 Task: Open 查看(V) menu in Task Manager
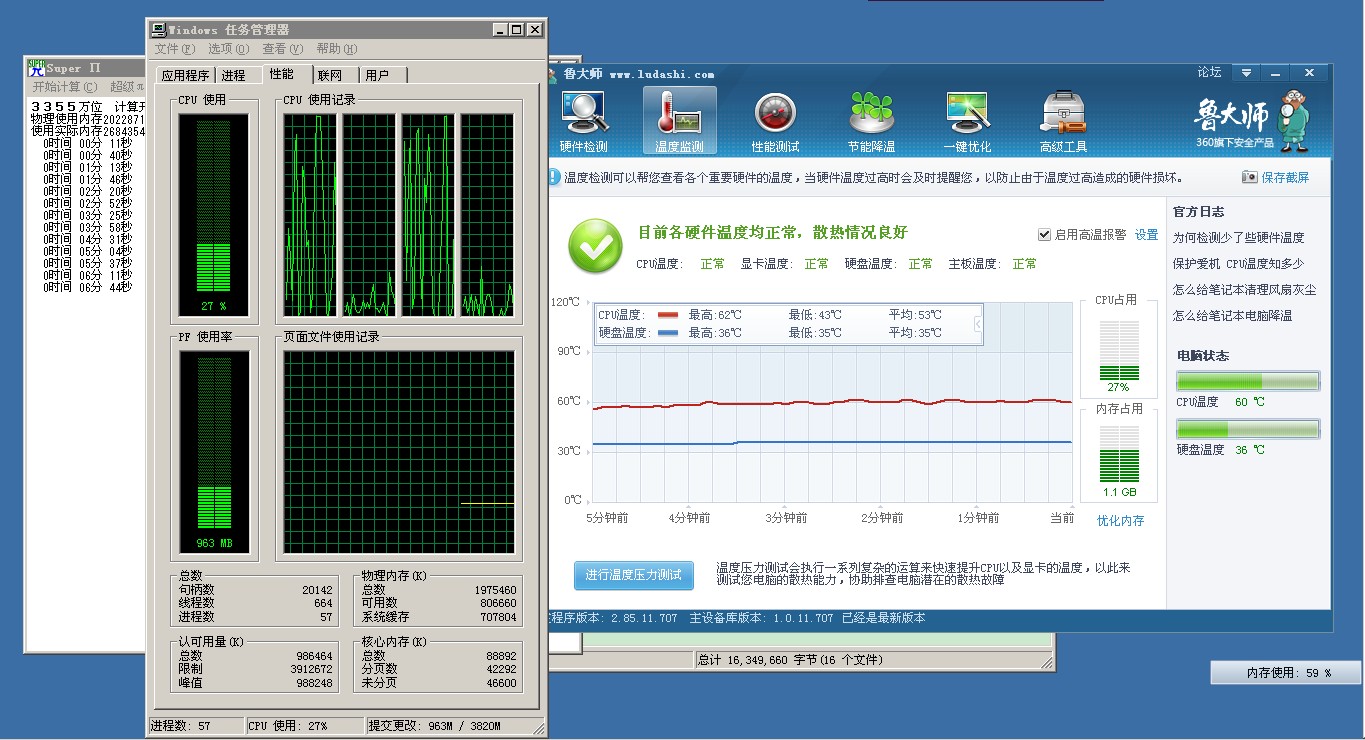(x=282, y=49)
